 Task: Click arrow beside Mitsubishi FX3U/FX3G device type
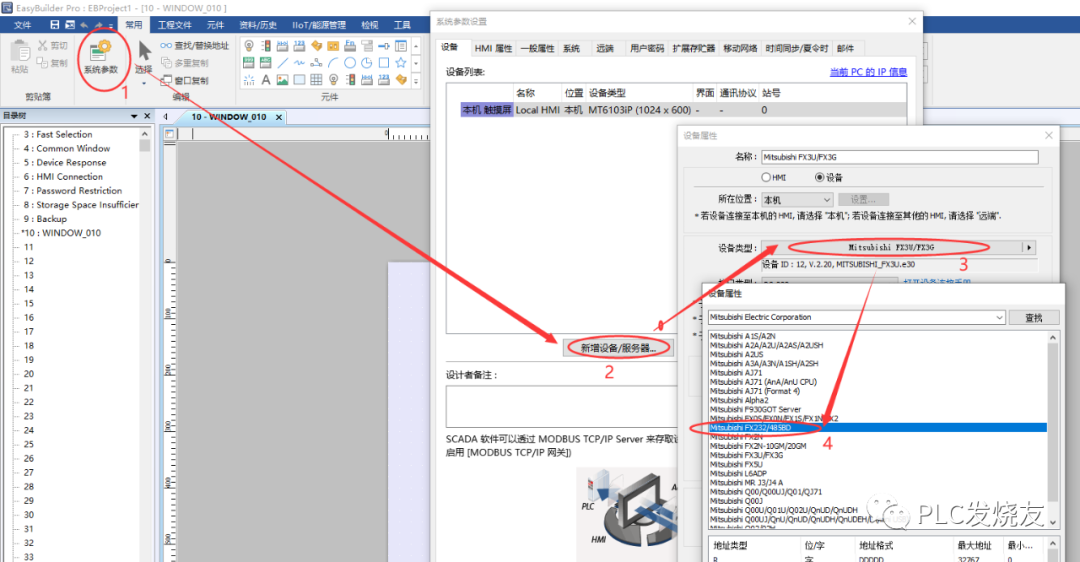(x=1028, y=247)
